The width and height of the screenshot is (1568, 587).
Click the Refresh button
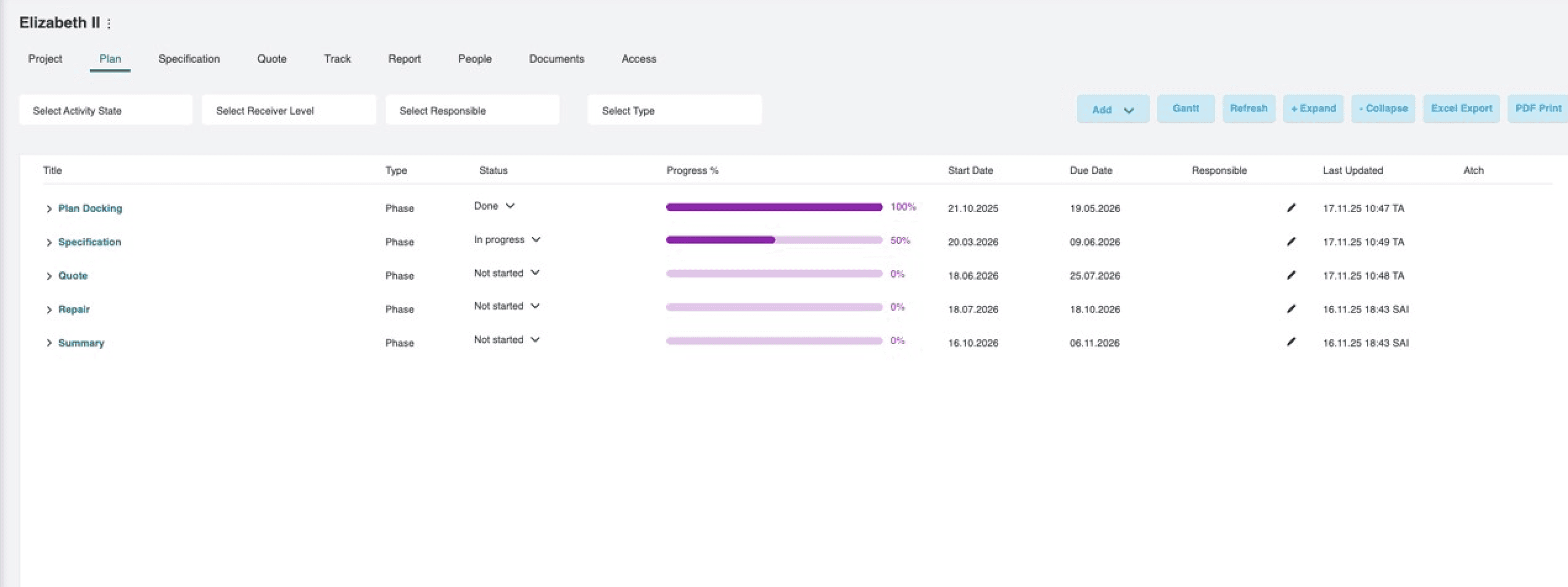tap(1248, 109)
